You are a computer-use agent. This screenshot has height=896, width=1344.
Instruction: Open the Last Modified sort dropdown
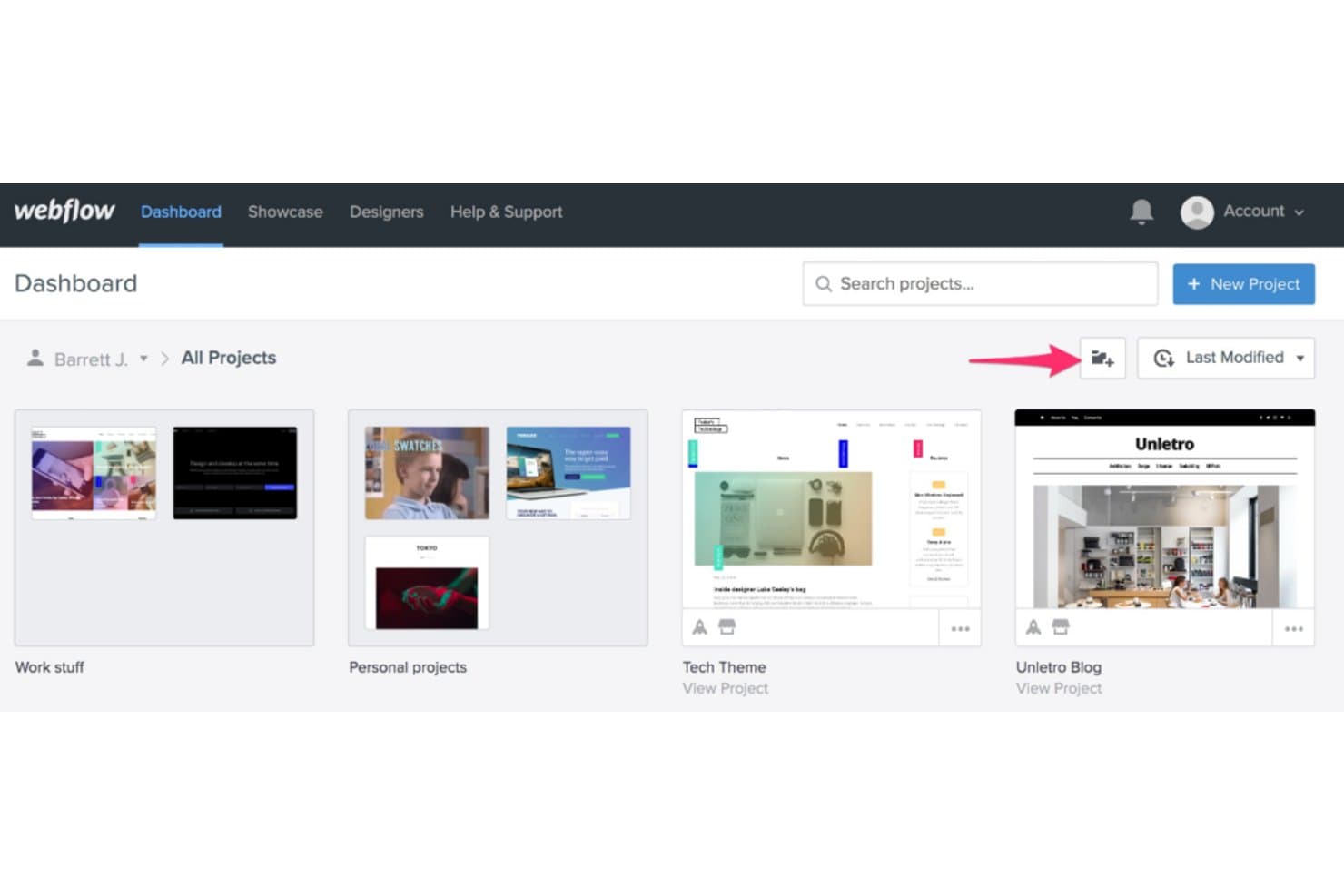tap(1226, 358)
